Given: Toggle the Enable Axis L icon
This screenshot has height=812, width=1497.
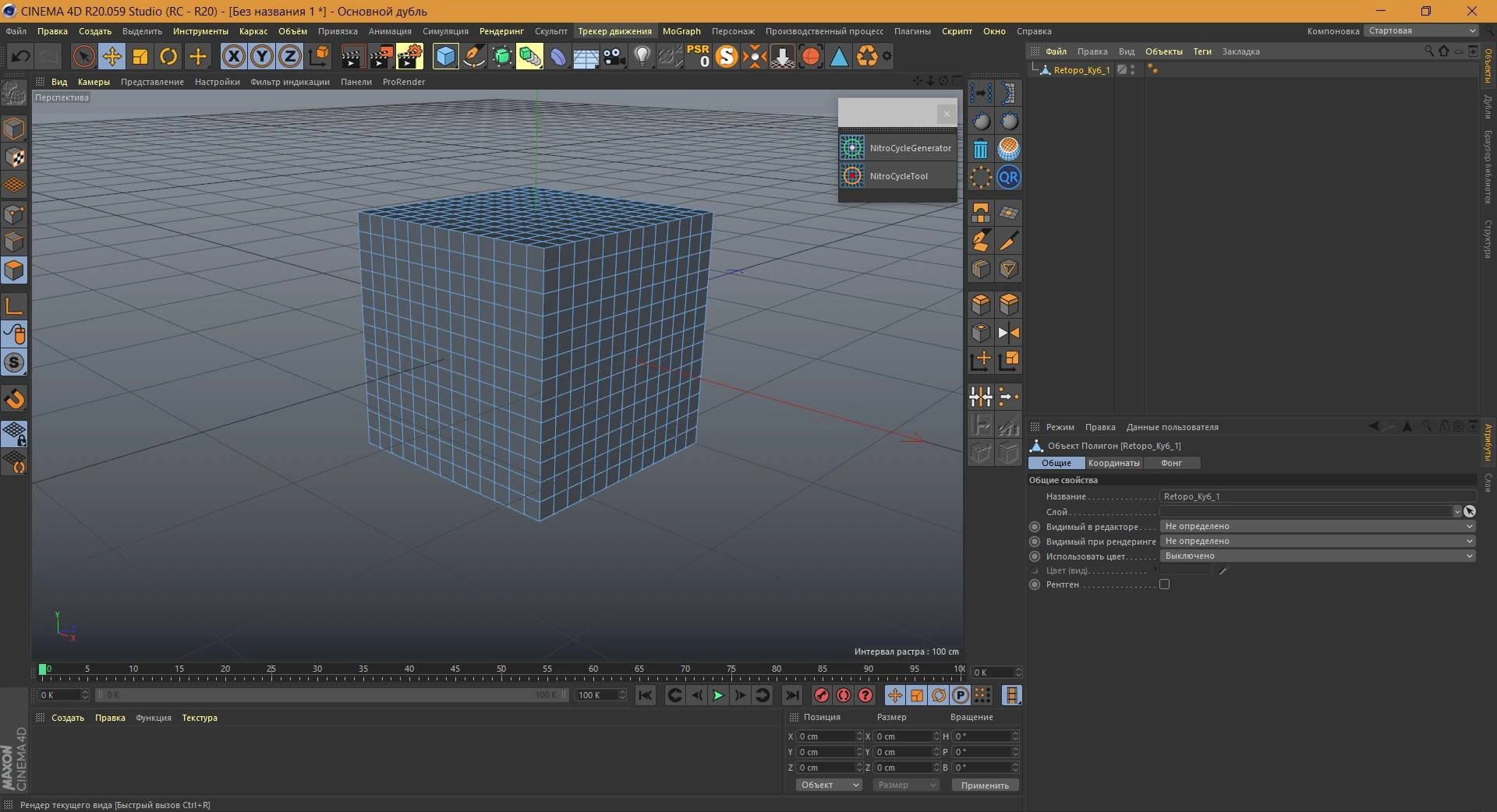Looking at the screenshot, I should (x=14, y=306).
